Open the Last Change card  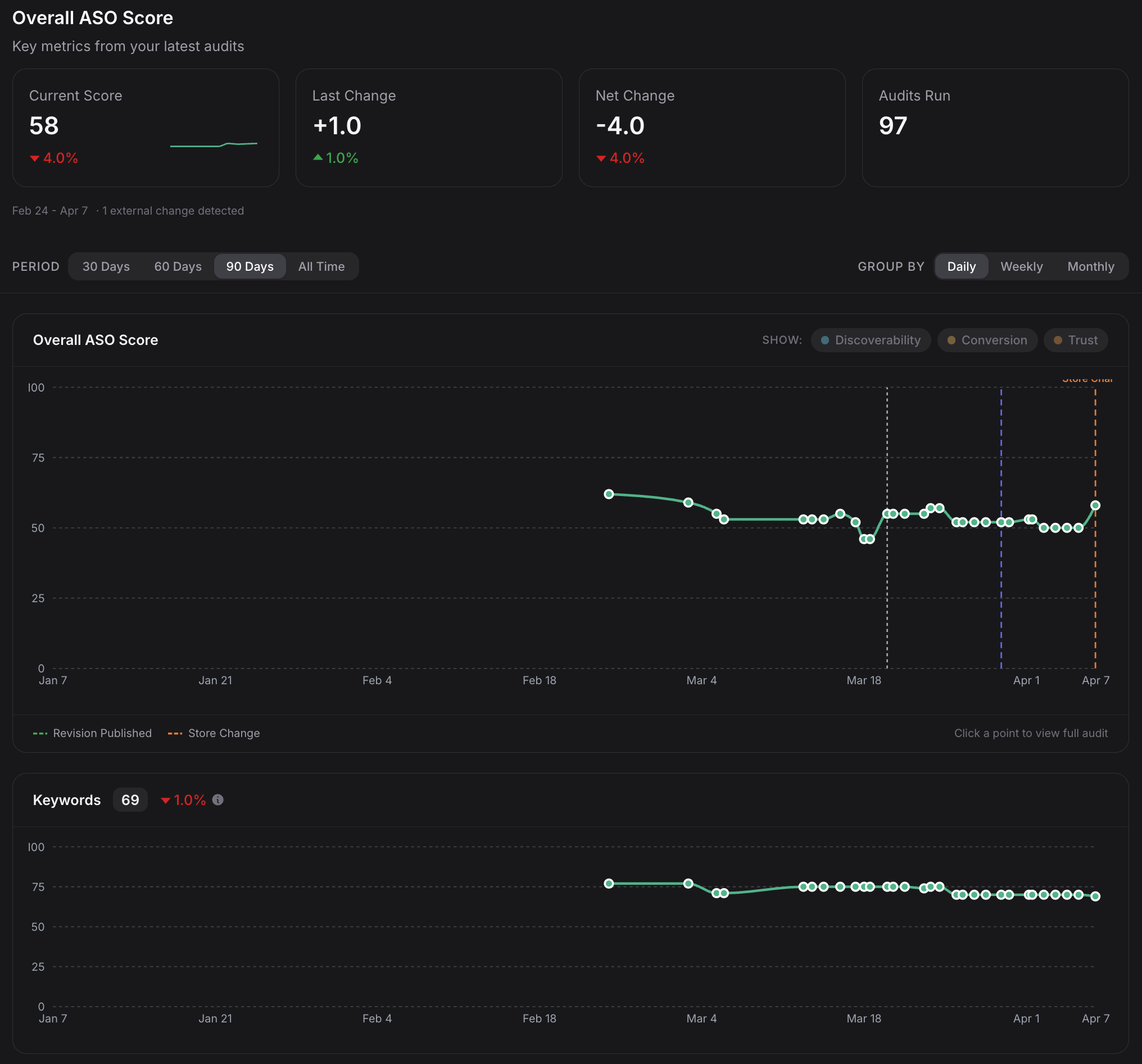point(429,128)
